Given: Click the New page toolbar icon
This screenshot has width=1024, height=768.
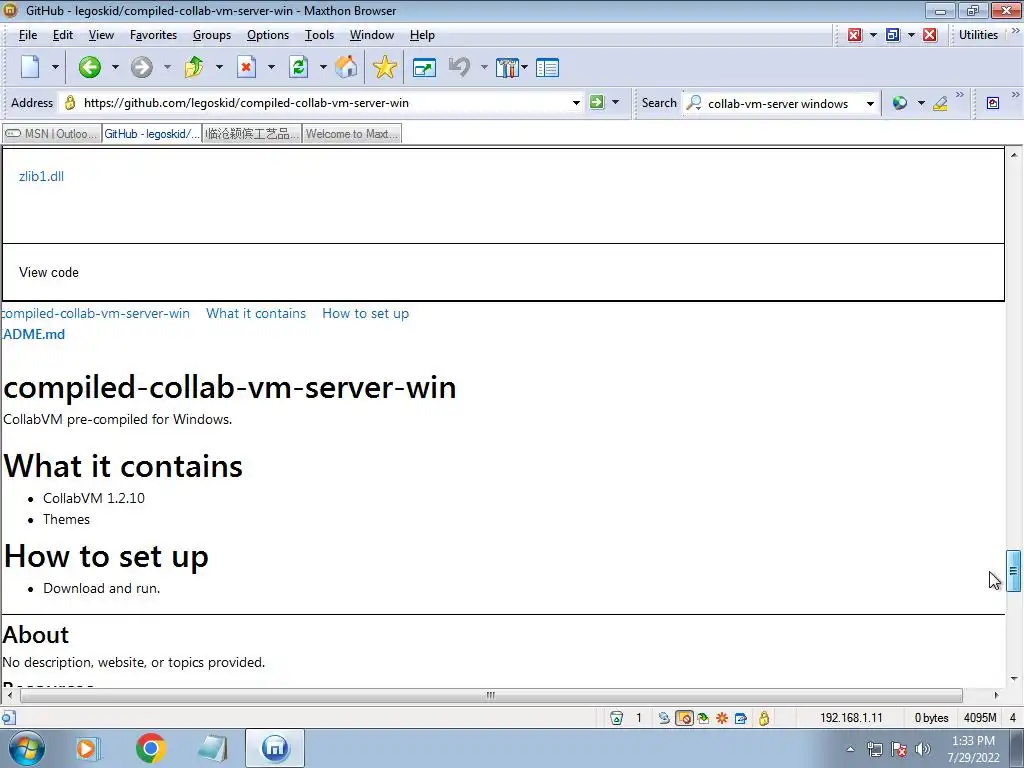Looking at the screenshot, I should click(x=30, y=67).
